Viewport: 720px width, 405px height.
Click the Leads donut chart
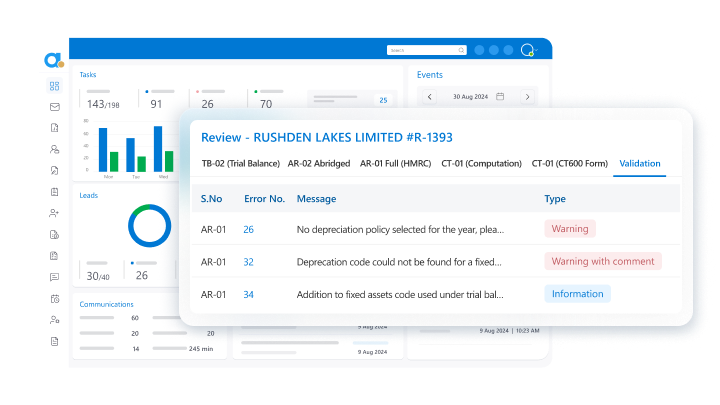click(x=150, y=226)
